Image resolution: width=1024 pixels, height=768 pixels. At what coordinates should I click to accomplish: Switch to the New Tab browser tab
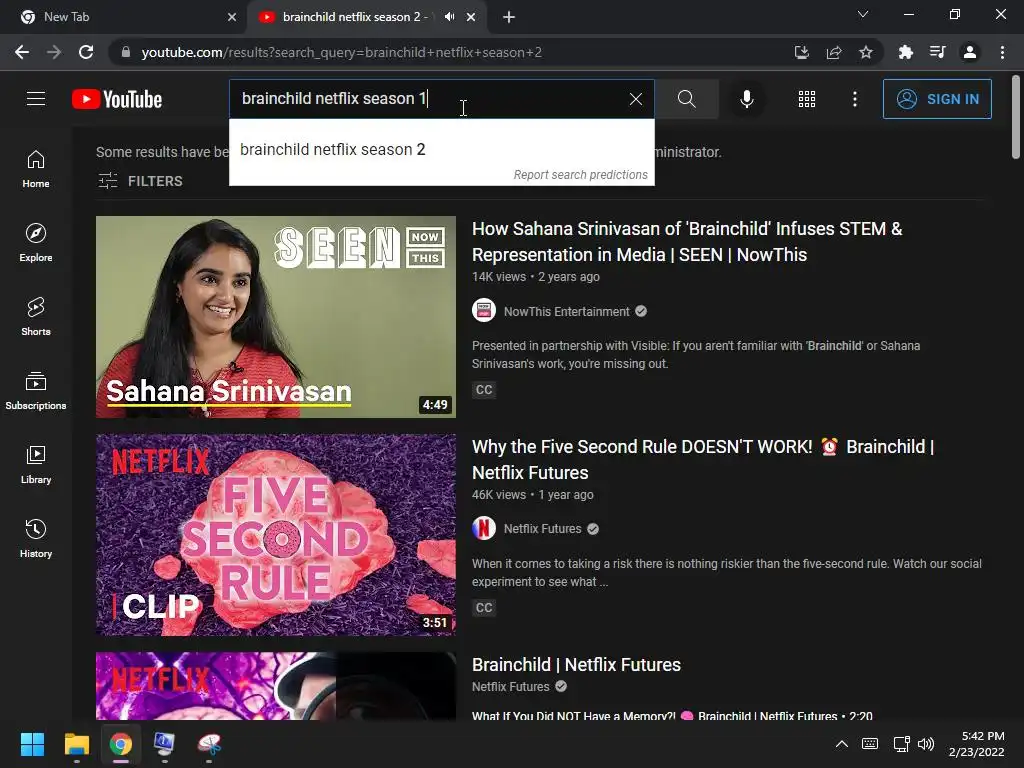coord(123,17)
